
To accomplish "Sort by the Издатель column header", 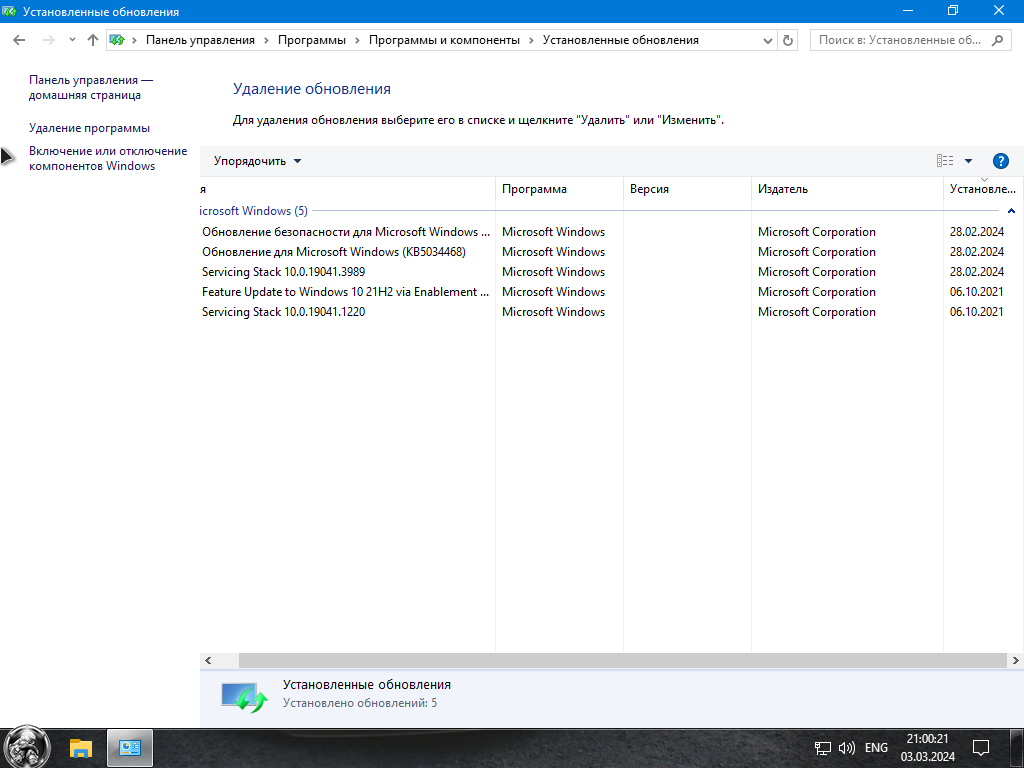I will [x=847, y=189].
